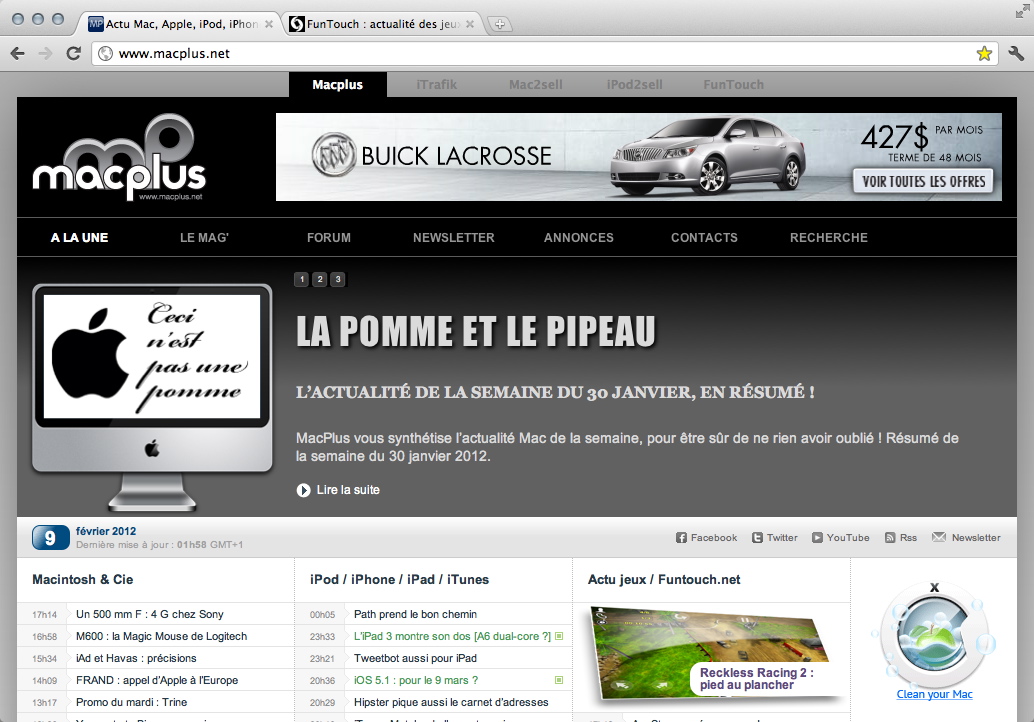Close the Clean your Mac ad with X
Image resolution: width=1034 pixels, height=722 pixels.
pyautogui.click(x=934, y=587)
